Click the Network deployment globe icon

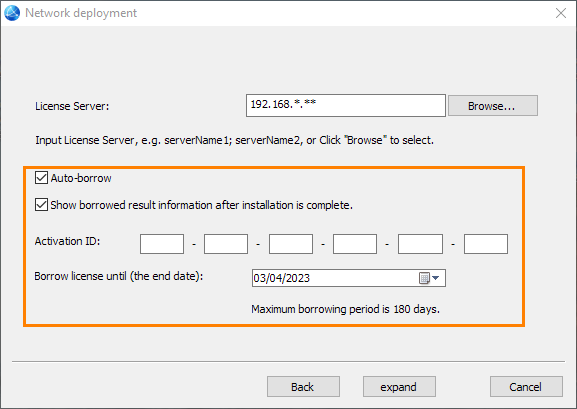pos(12,13)
